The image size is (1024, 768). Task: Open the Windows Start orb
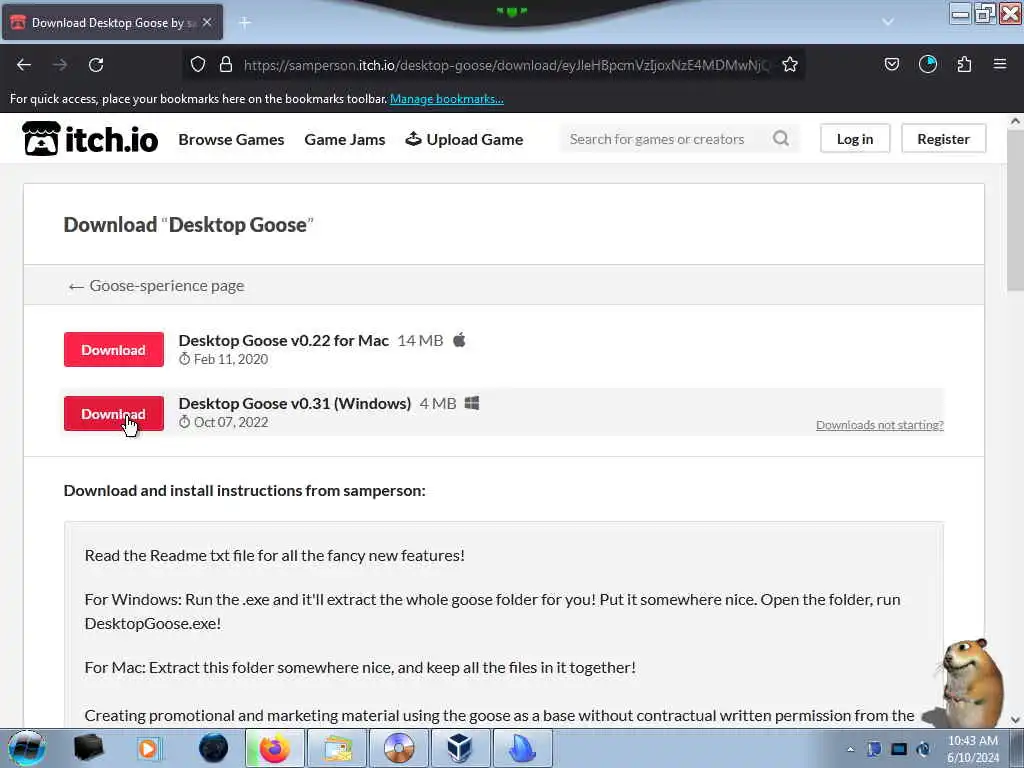click(x=26, y=748)
